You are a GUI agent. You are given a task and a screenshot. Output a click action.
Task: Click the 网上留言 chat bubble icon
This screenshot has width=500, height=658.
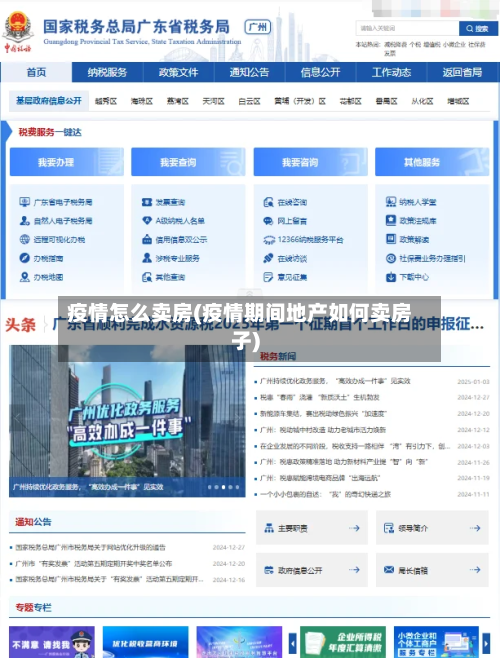[268, 221]
